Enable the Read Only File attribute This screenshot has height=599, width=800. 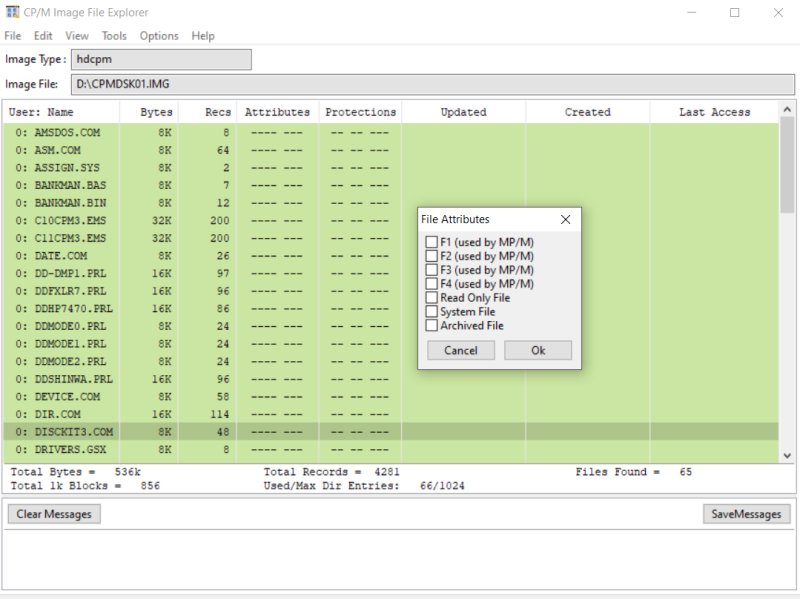(x=432, y=298)
